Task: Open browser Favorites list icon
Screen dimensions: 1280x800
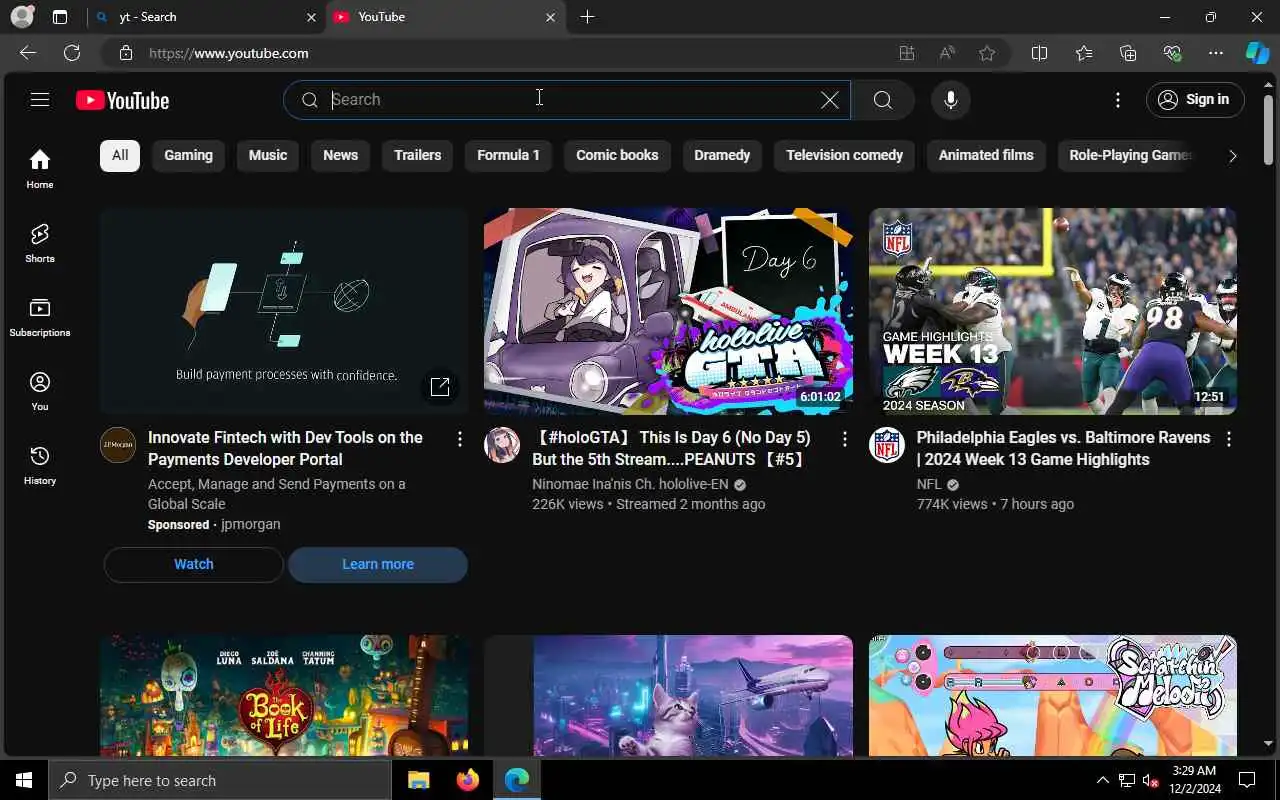Action: click(1084, 53)
